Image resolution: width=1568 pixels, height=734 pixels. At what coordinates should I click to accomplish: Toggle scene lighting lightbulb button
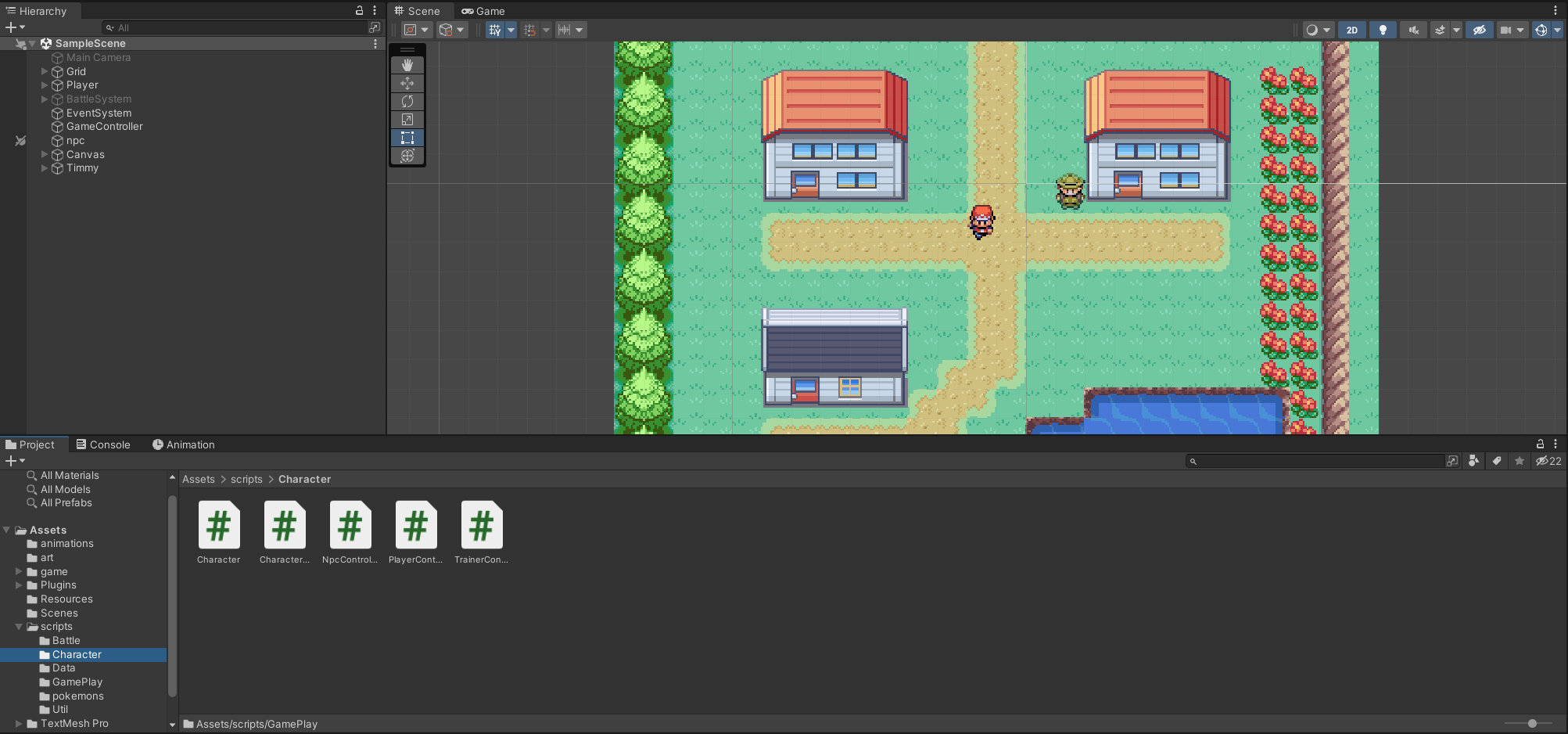pyautogui.click(x=1383, y=30)
